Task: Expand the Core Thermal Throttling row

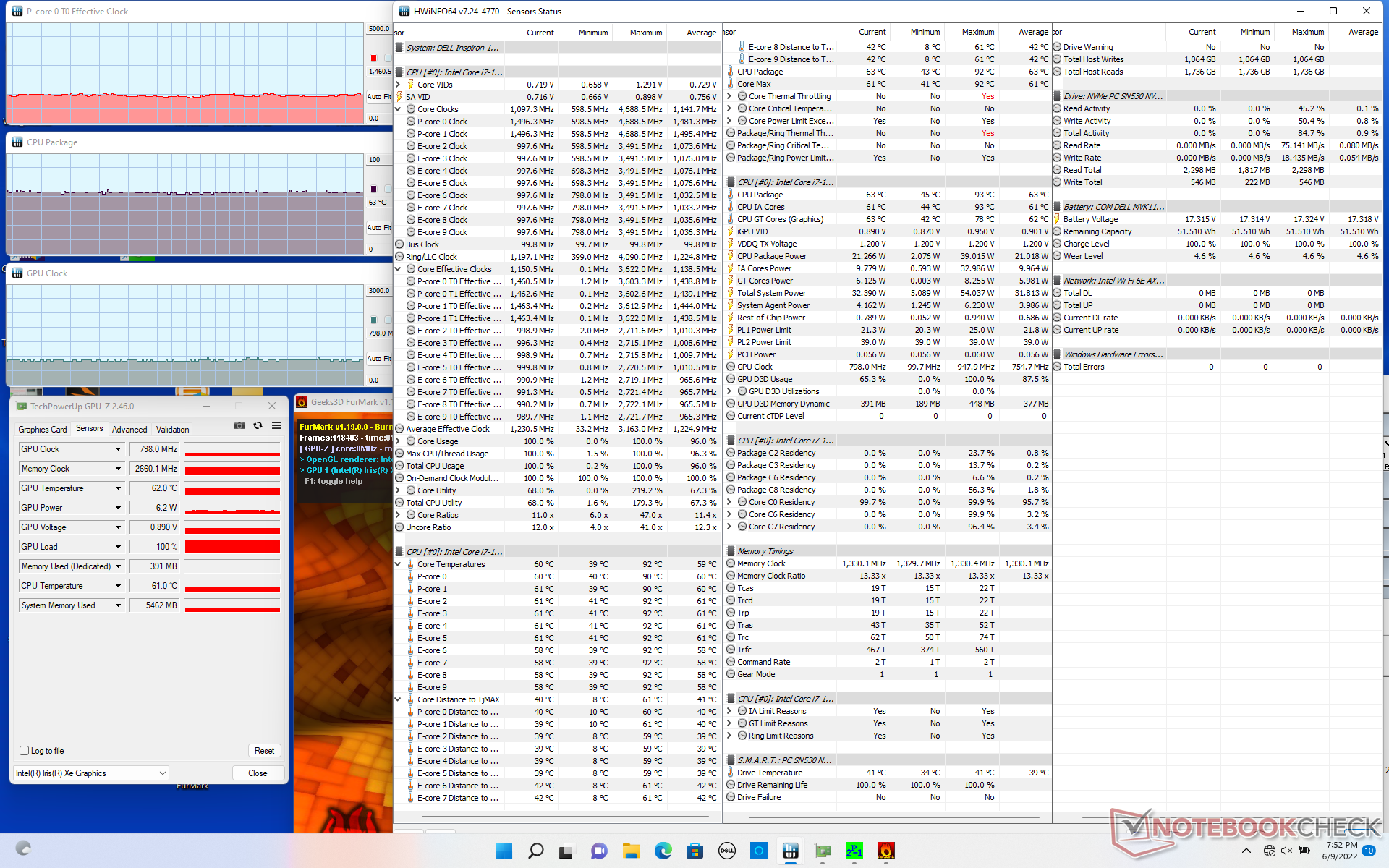Action: point(729,96)
